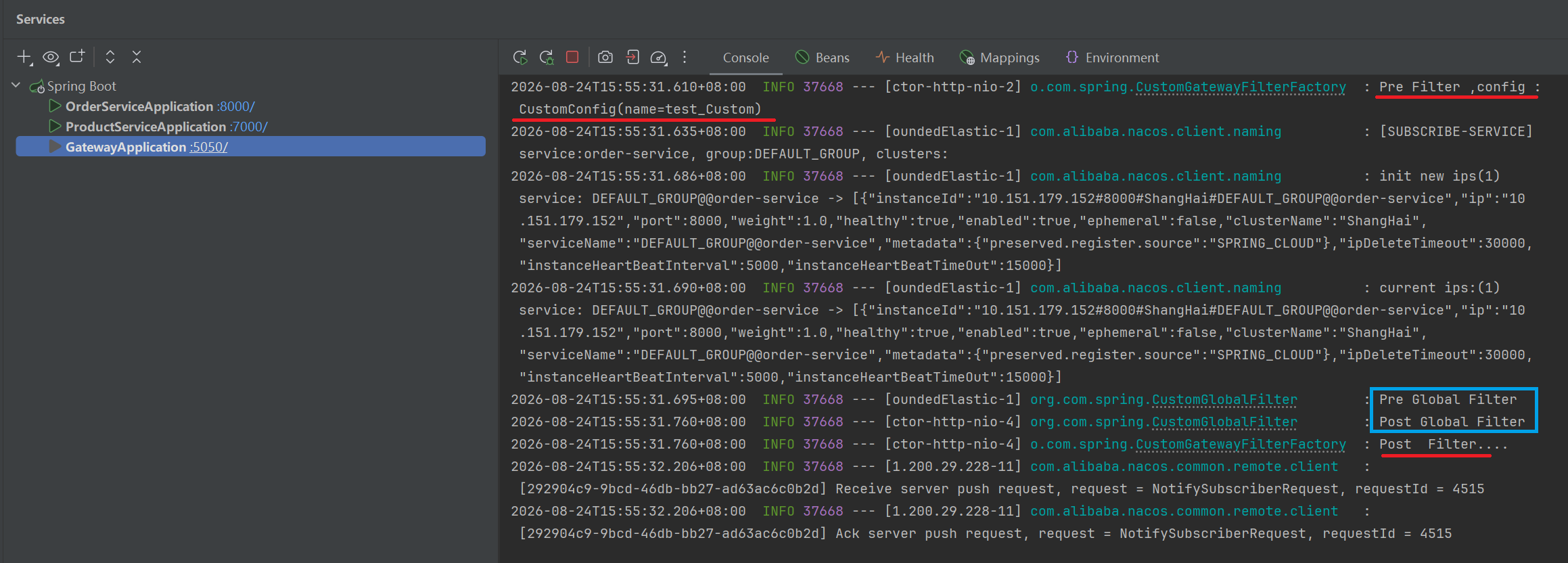Image resolution: width=1568 pixels, height=563 pixels.
Task: Click the profiler gauge icon
Action: click(x=659, y=58)
